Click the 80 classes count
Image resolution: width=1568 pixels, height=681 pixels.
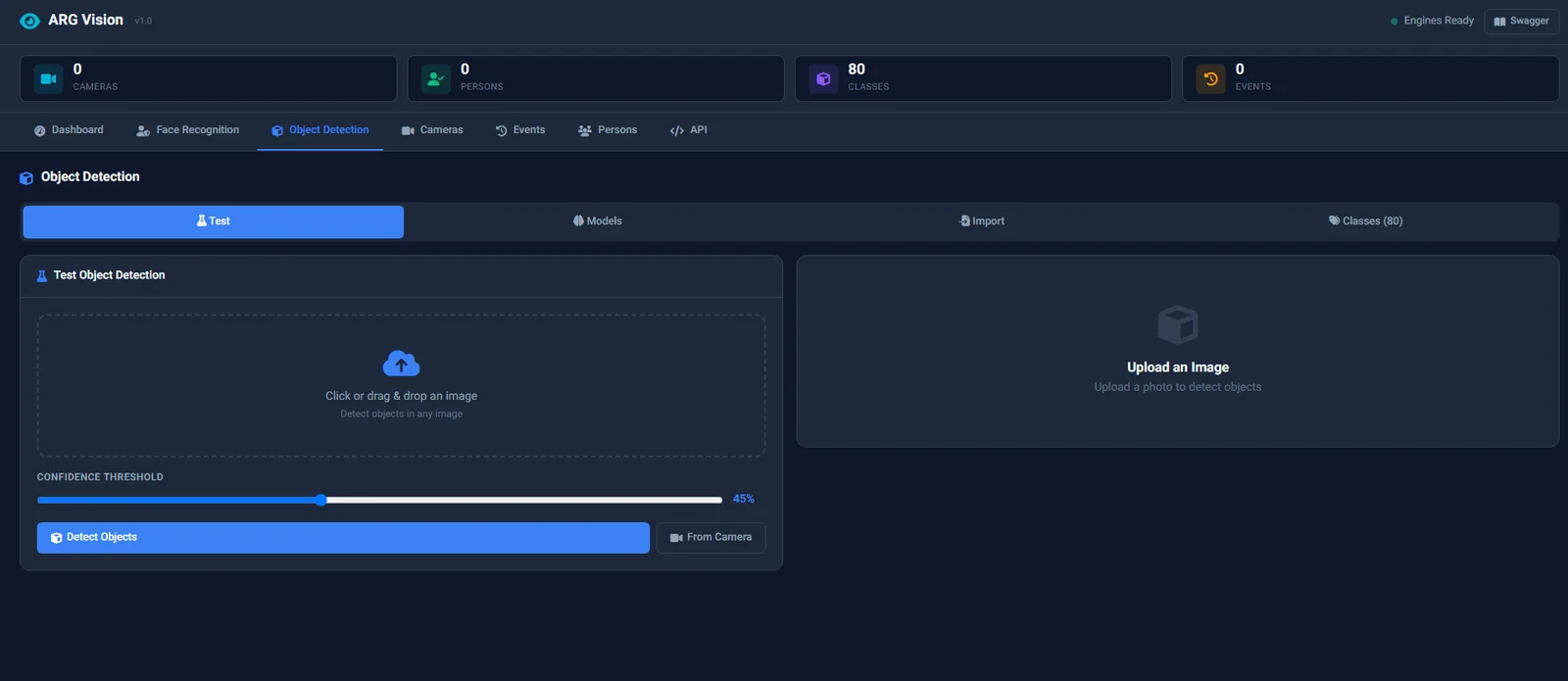[x=857, y=70]
